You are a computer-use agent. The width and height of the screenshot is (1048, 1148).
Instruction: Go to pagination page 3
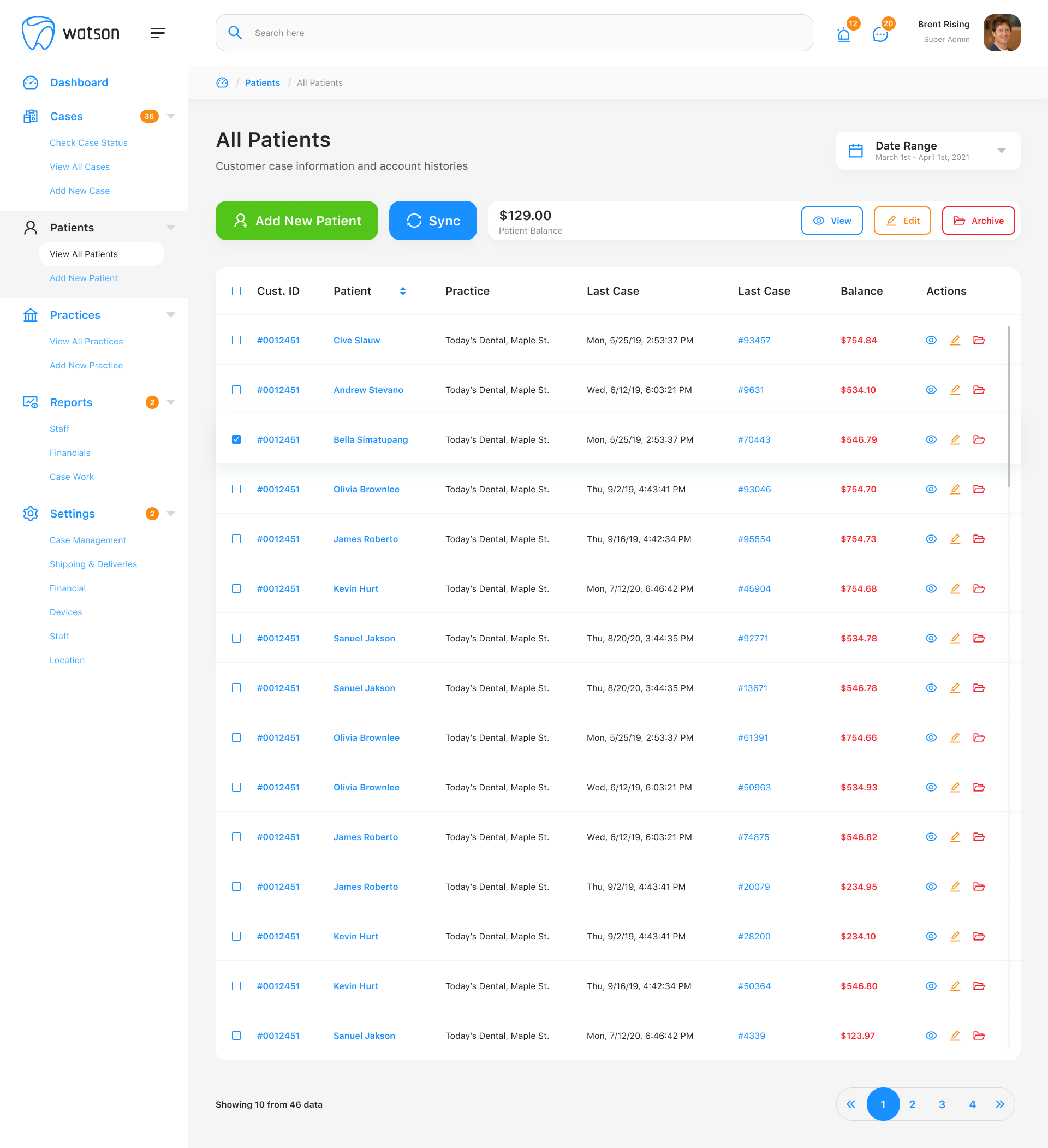tap(942, 1104)
